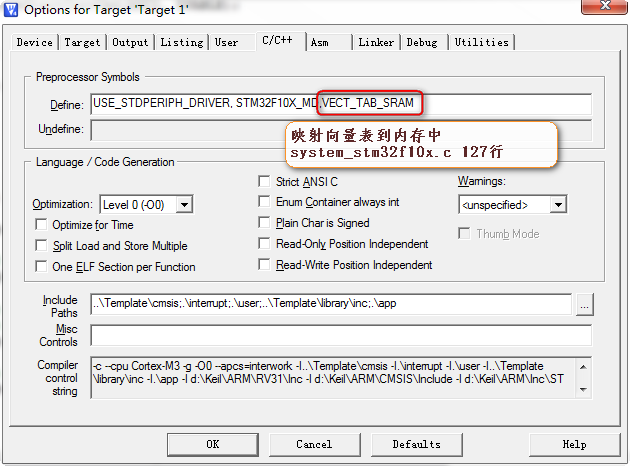Image resolution: width=630 pixels, height=466 pixels.
Task: Click the Misc Controls field
Action: click(341, 335)
